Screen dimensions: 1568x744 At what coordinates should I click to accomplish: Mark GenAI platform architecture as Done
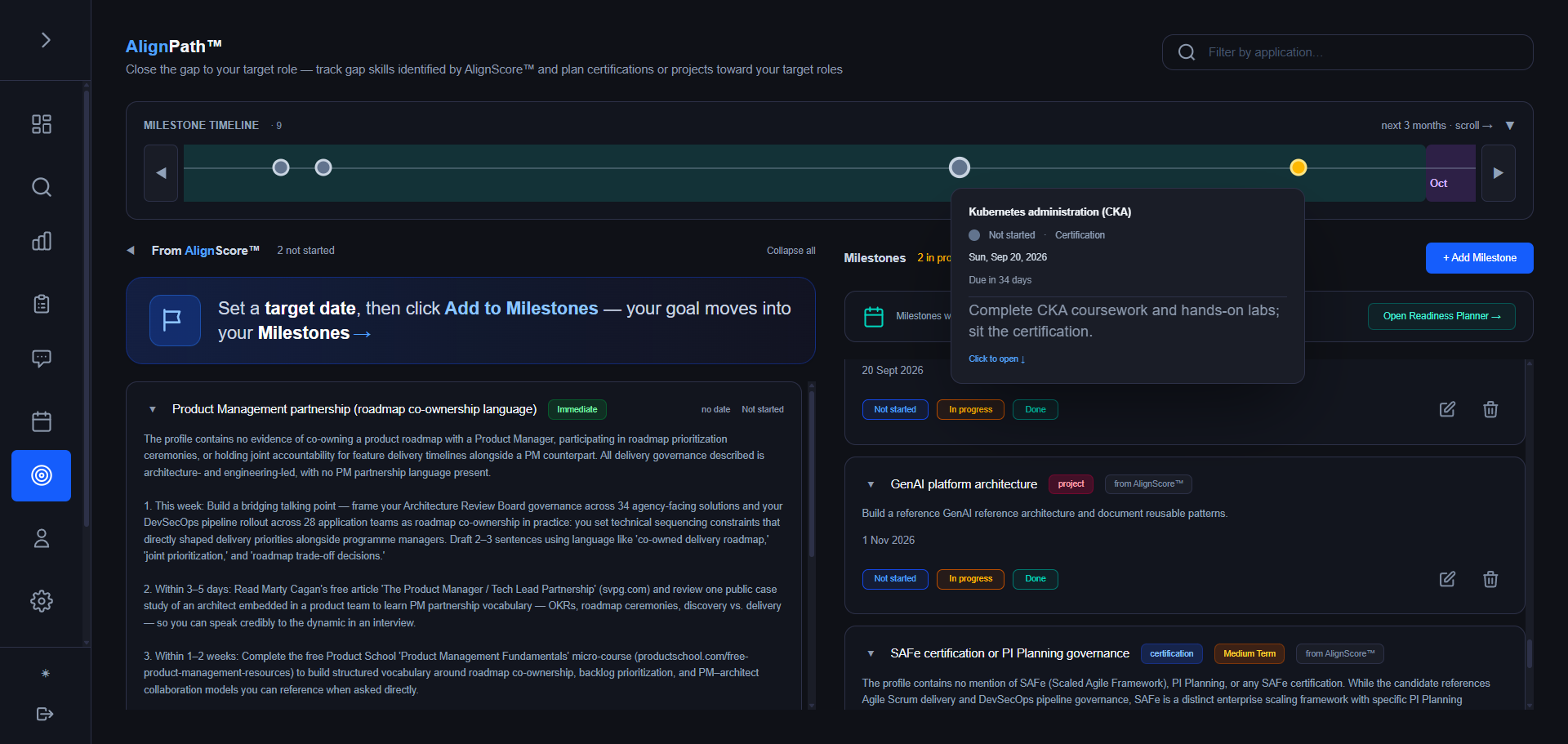click(x=1036, y=579)
